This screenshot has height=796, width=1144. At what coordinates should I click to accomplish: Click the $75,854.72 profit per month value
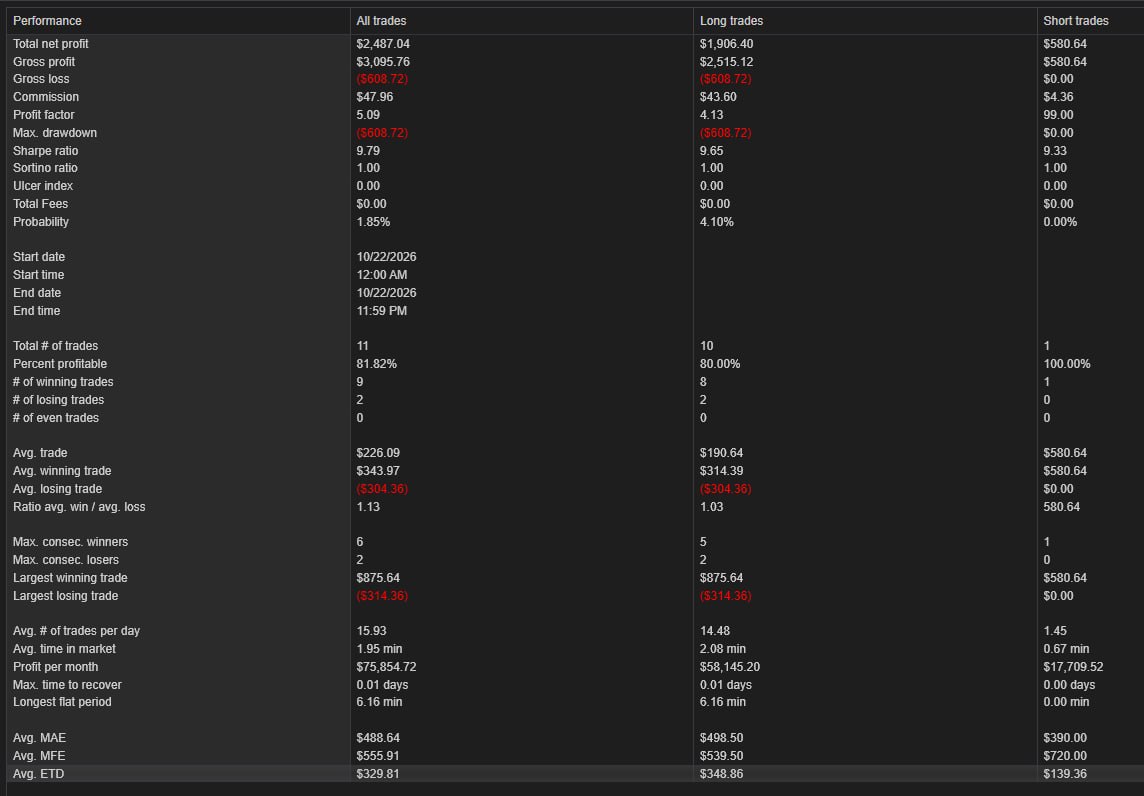[387, 667]
